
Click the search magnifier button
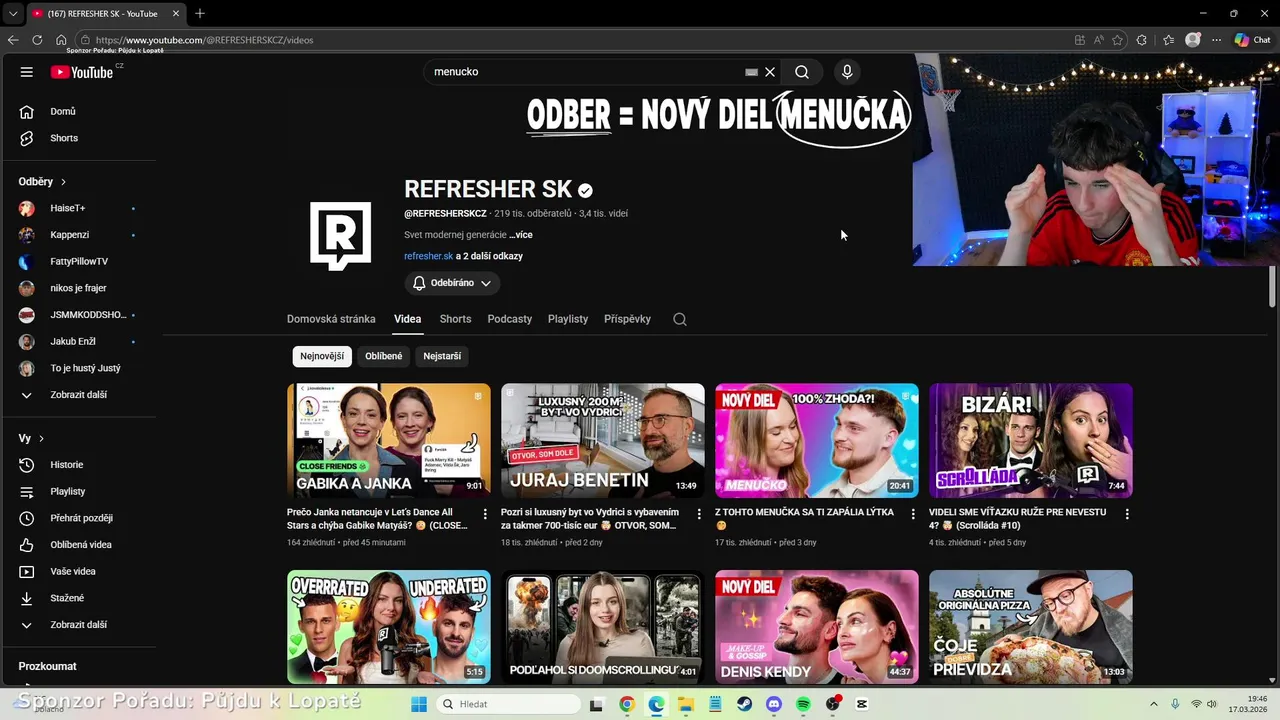802,72
